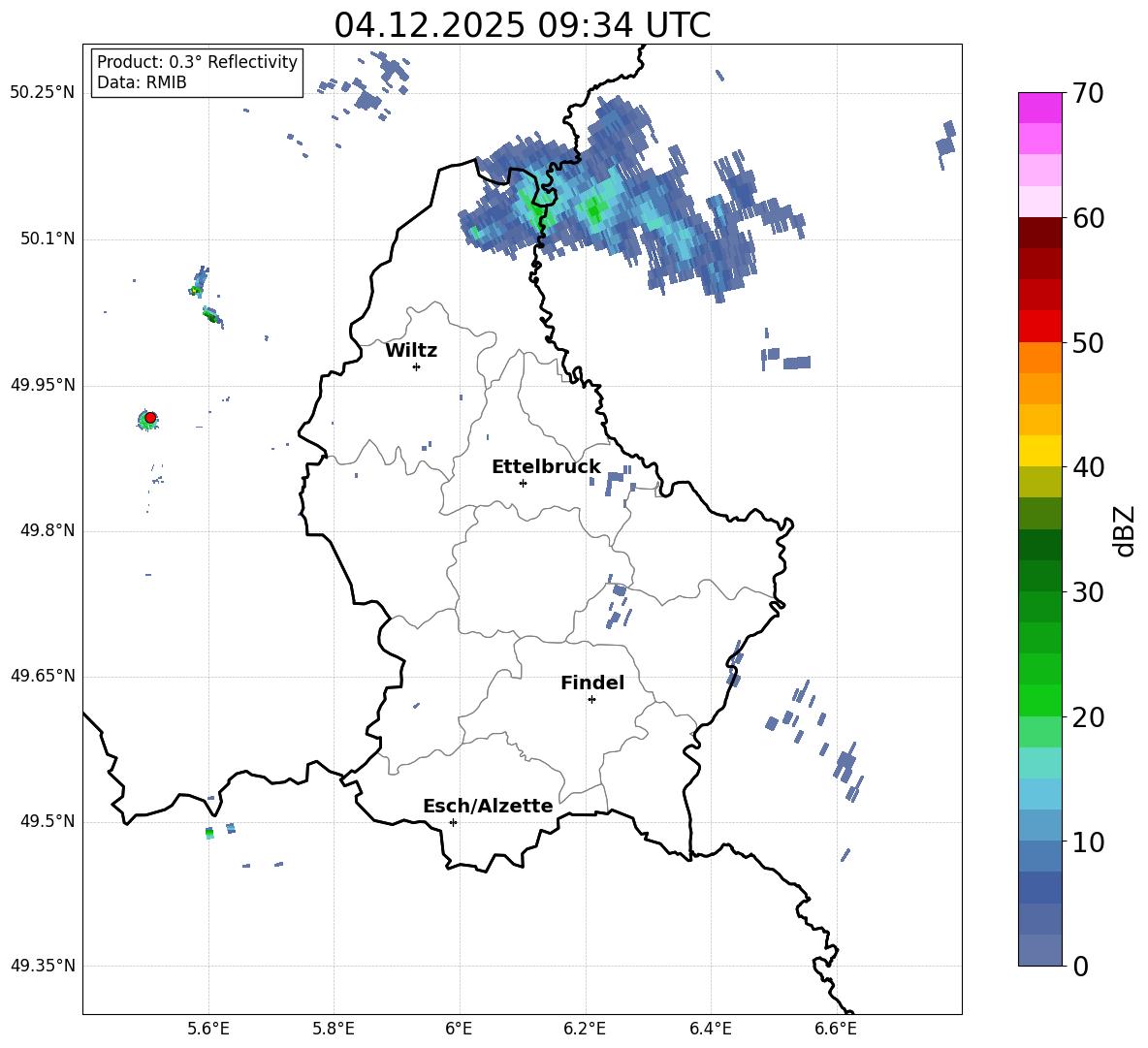Image resolution: width=1148 pixels, height=1048 pixels.
Task: Click the colorbar tick label 50
Action: click(1088, 342)
